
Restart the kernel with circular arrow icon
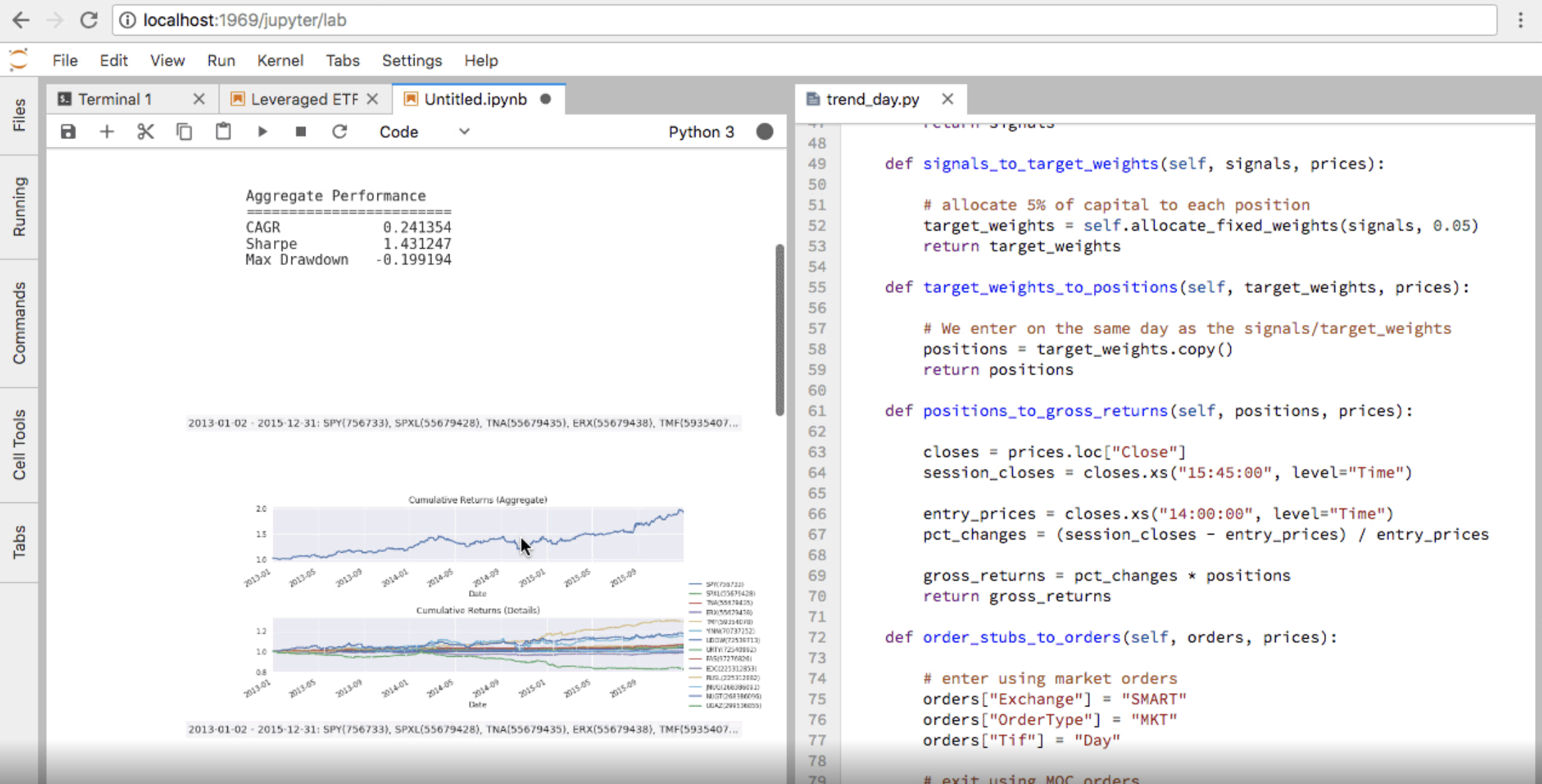point(340,132)
